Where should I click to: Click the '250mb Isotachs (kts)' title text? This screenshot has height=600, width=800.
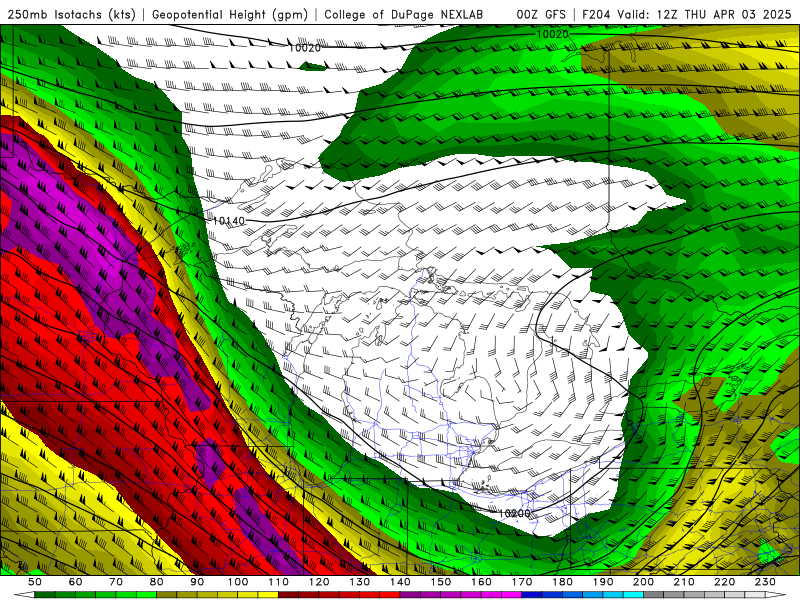(x=72, y=15)
